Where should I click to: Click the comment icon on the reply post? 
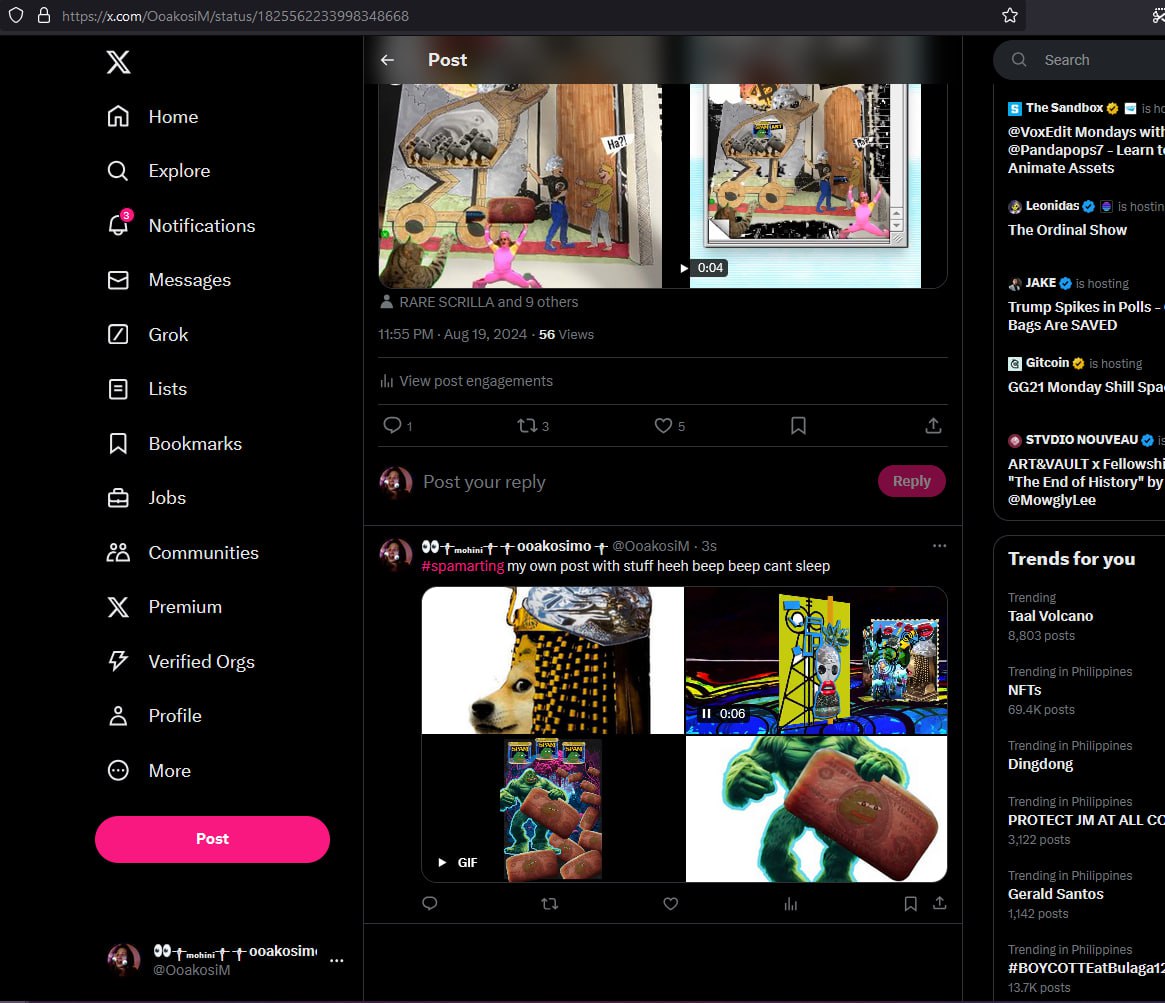click(429, 903)
